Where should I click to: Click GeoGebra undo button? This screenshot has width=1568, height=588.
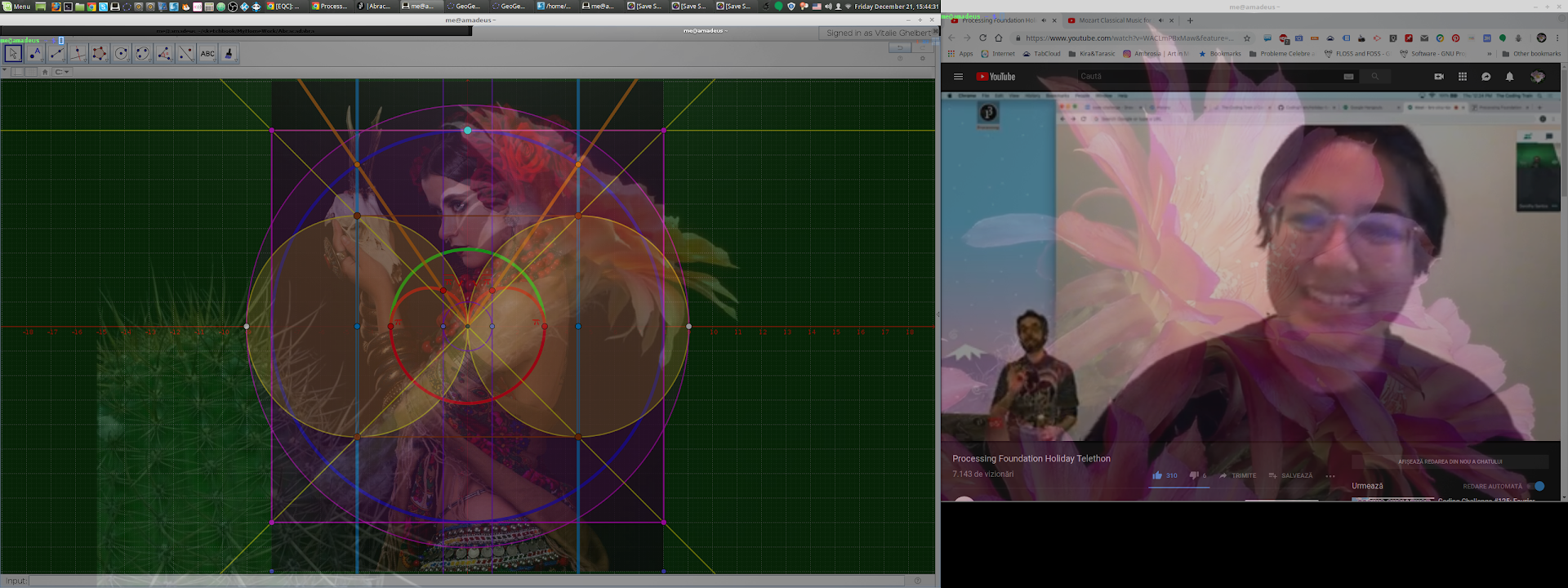(899, 47)
